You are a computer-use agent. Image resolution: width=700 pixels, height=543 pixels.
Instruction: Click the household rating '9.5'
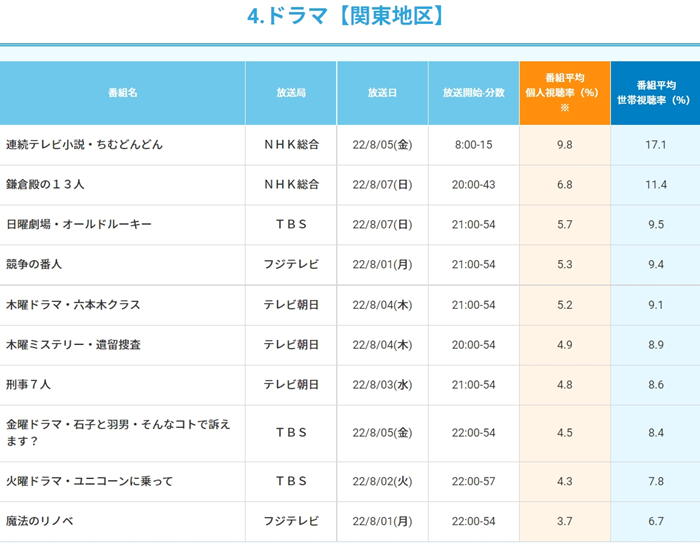pos(656,224)
